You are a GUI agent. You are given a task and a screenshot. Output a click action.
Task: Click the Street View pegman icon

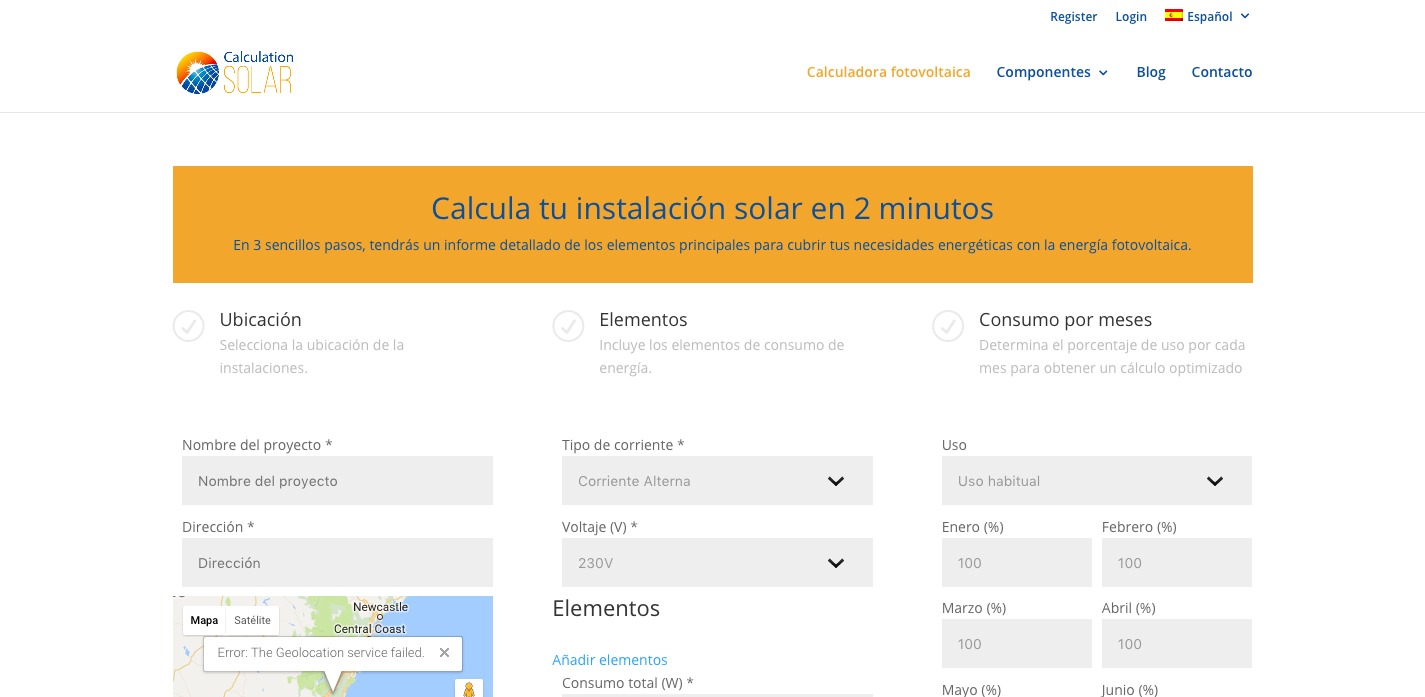click(x=469, y=689)
